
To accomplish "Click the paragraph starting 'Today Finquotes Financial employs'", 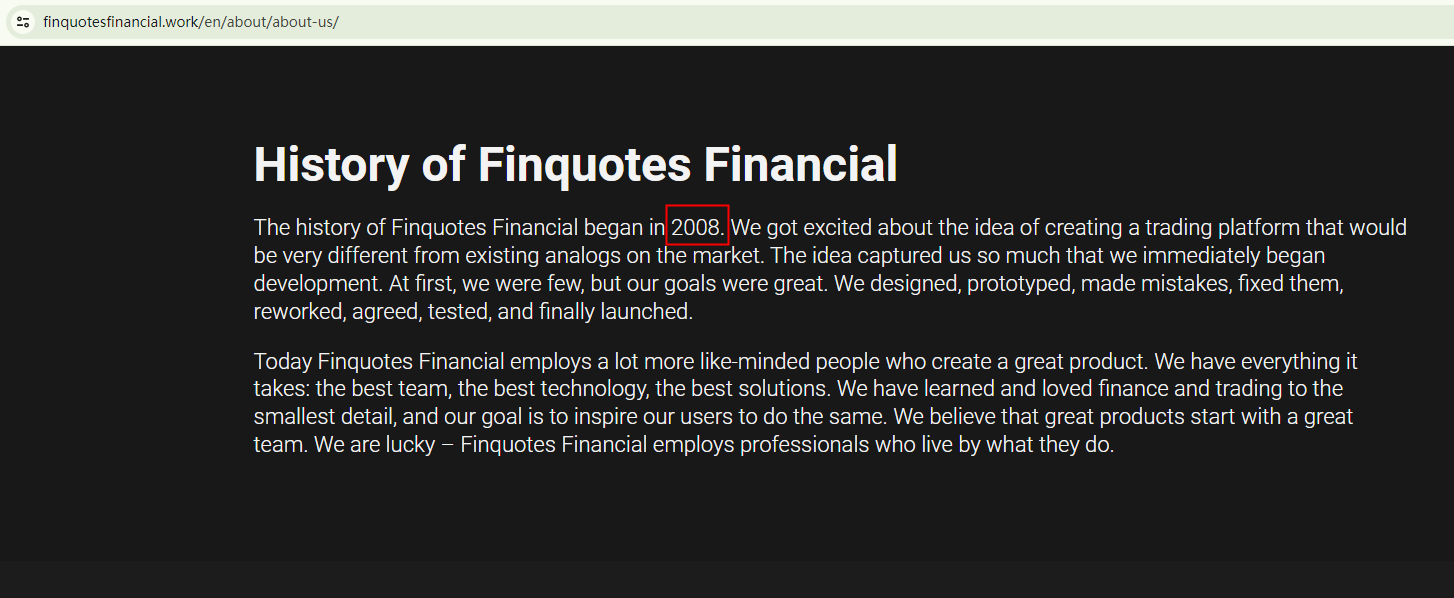I will (x=800, y=403).
